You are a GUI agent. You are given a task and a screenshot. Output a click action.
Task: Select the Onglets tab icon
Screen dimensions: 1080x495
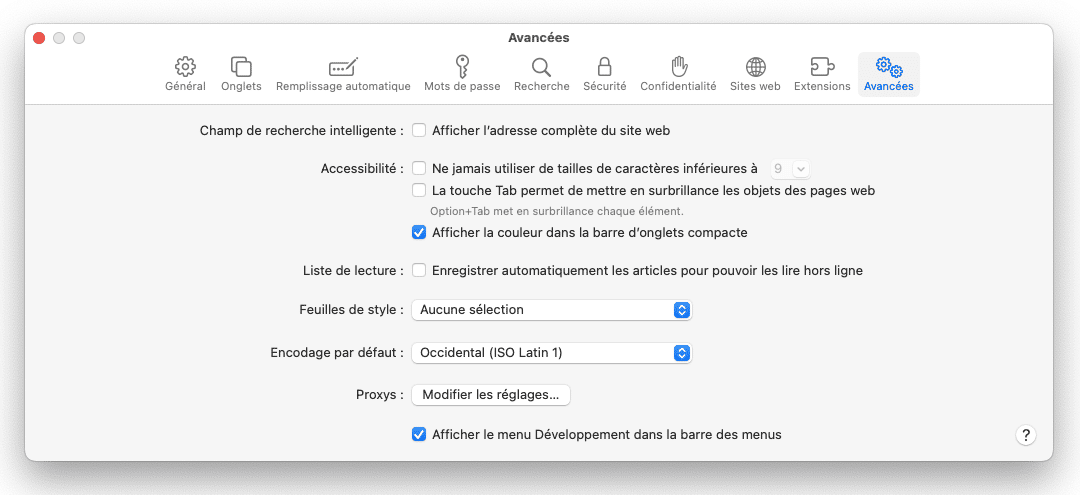241,67
